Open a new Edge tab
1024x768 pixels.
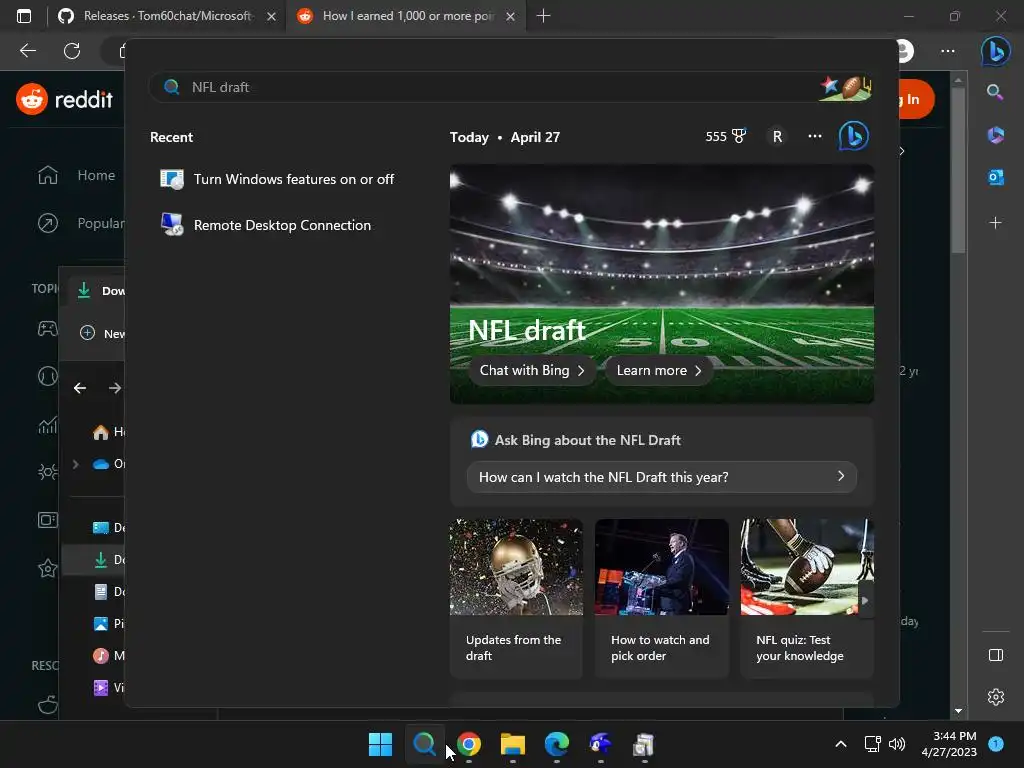coord(543,16)
